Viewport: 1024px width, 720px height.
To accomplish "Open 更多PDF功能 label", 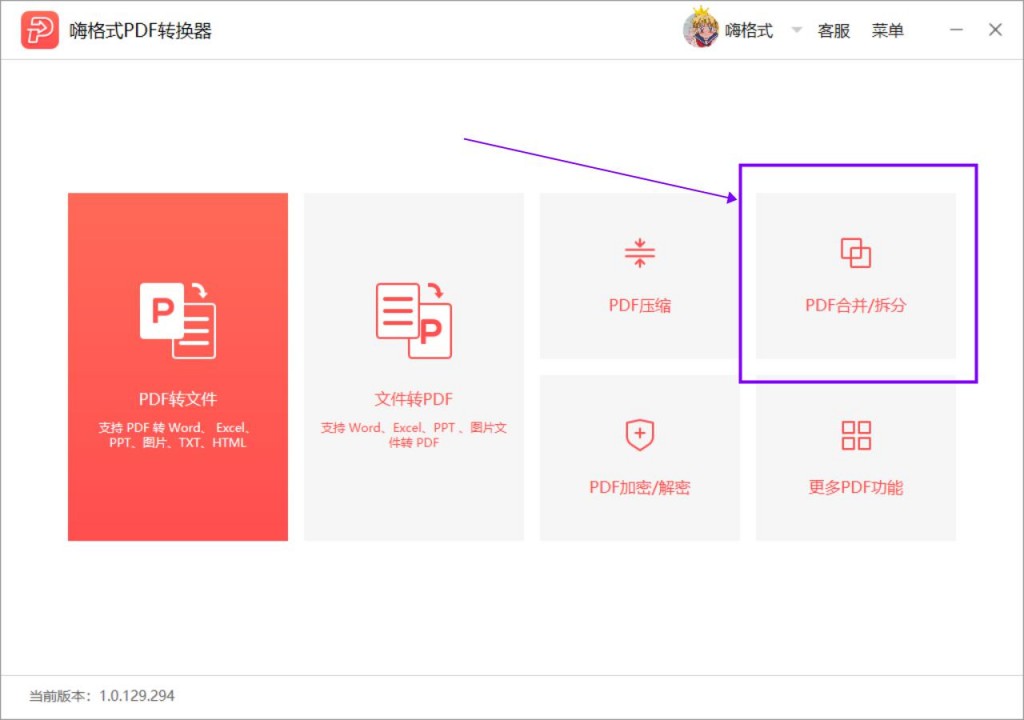I will (x=856, y=487).
